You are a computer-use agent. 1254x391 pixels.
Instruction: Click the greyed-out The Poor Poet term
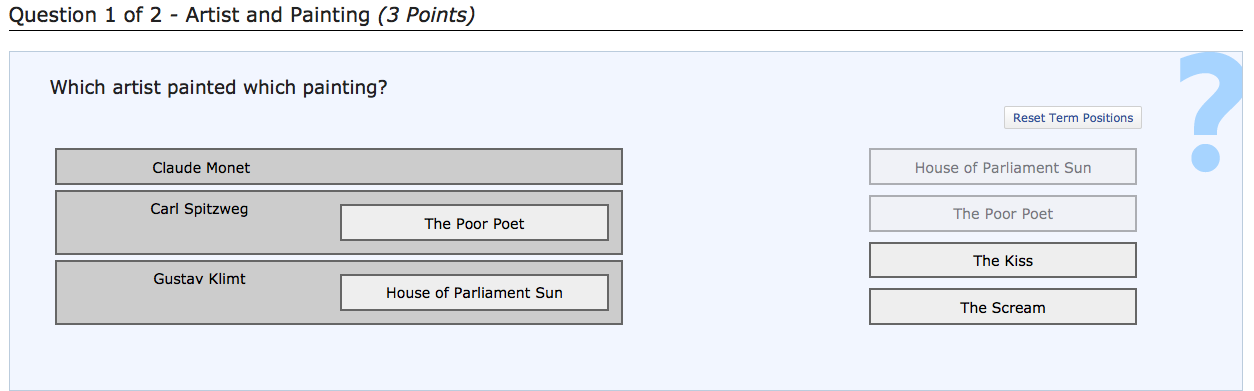(1003, 213)
